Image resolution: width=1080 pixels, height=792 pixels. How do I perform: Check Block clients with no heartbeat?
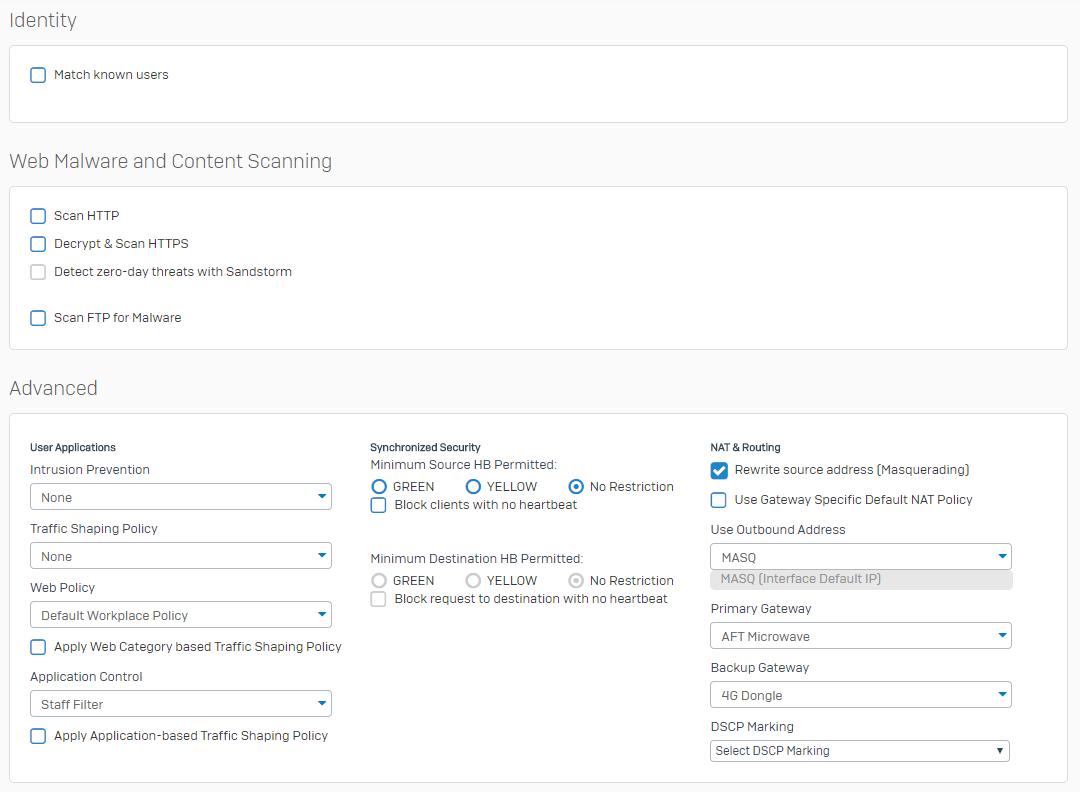click(x=379, y=505)
